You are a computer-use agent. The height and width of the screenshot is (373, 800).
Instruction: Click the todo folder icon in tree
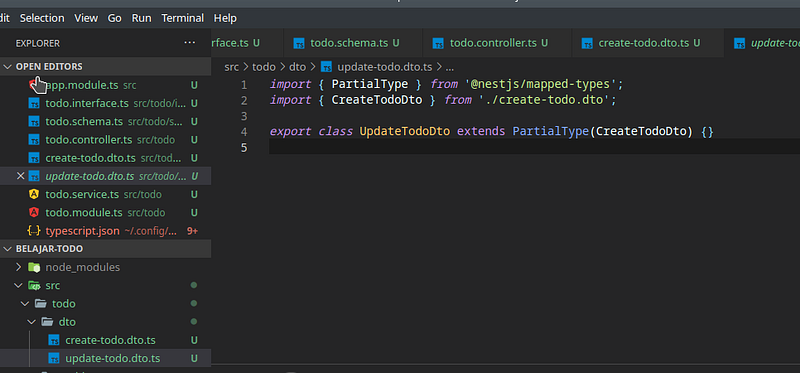[41, 304]
